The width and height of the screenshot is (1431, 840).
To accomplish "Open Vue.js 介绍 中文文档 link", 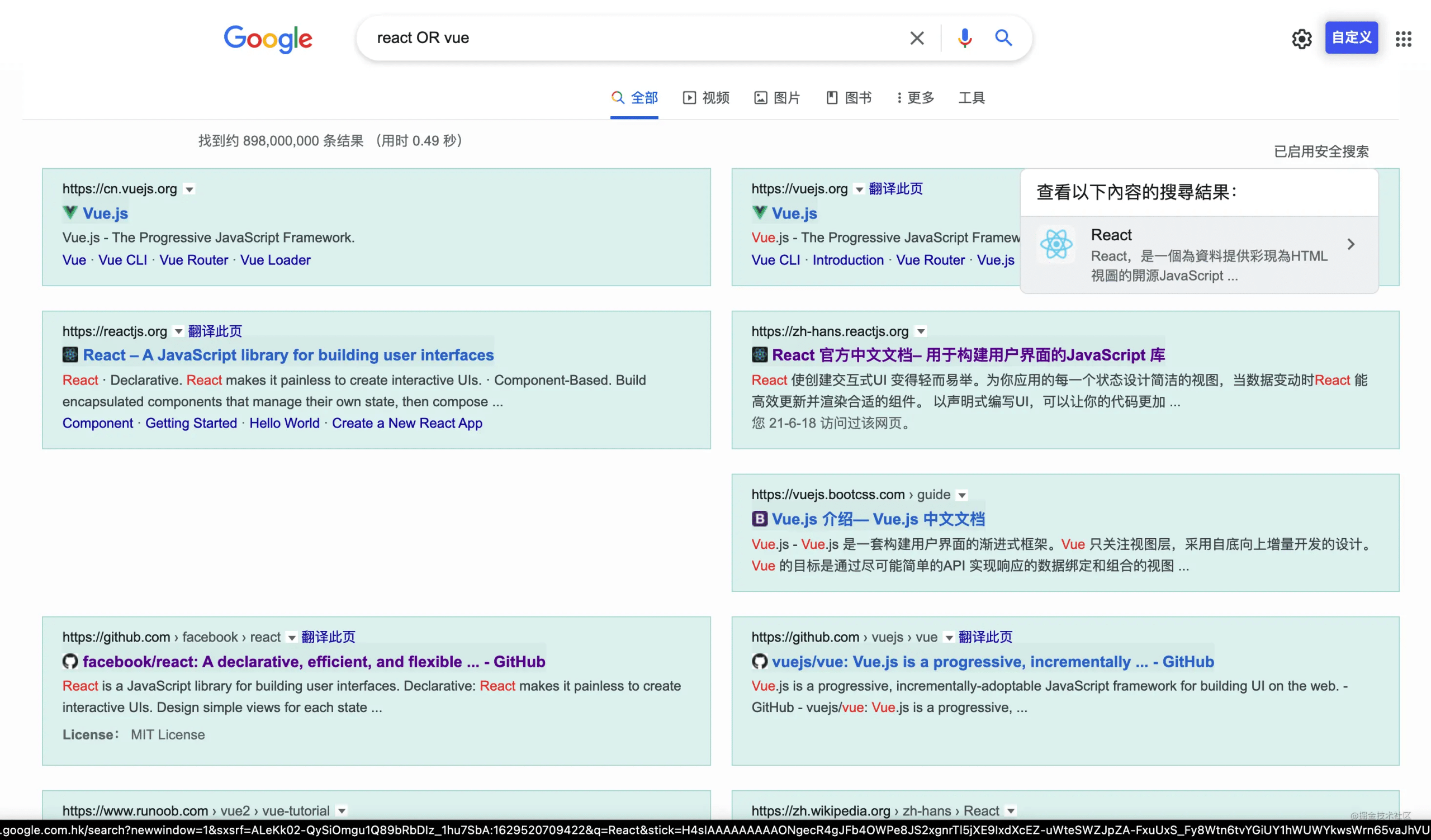I will [879, 519].
